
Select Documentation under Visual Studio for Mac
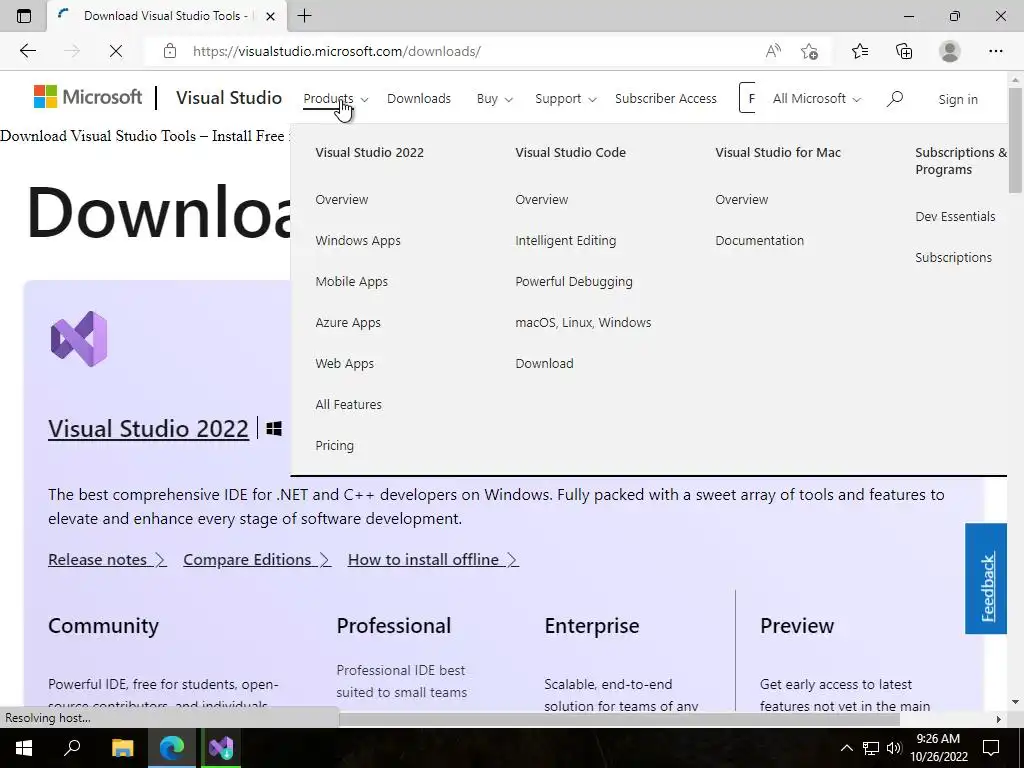[x=760, y=240]
